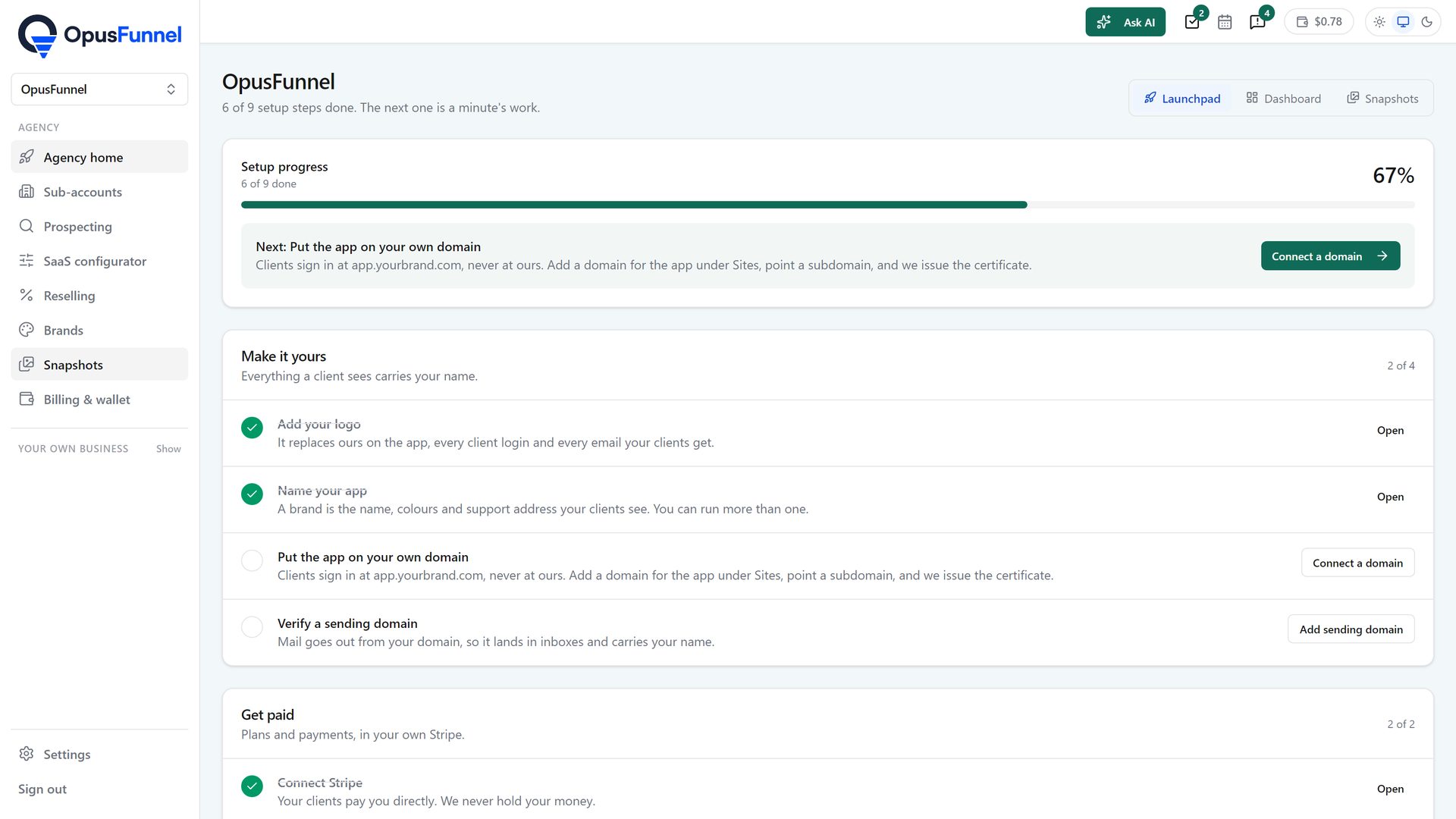Image resolution: width=1456 pixels, height=819 pixels.
Task: Click the 67% progress value
Action: point(1393,176)
